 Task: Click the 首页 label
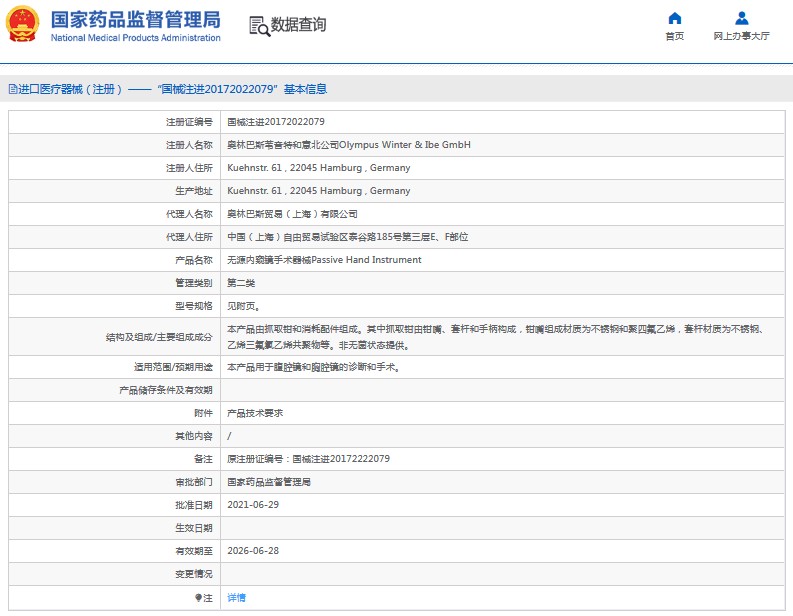coord(675,36)
